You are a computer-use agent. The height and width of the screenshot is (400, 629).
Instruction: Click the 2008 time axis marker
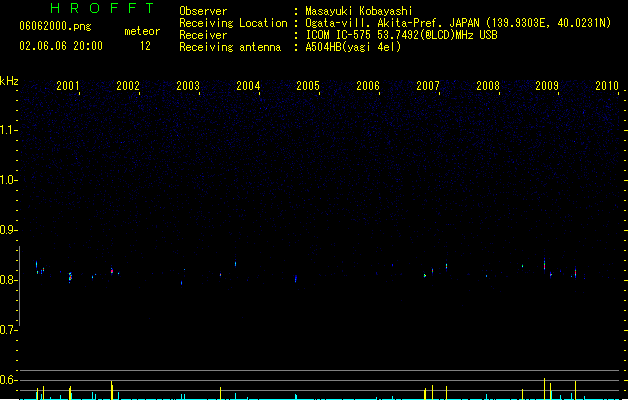pyautogui.click(x=488, y=85)
